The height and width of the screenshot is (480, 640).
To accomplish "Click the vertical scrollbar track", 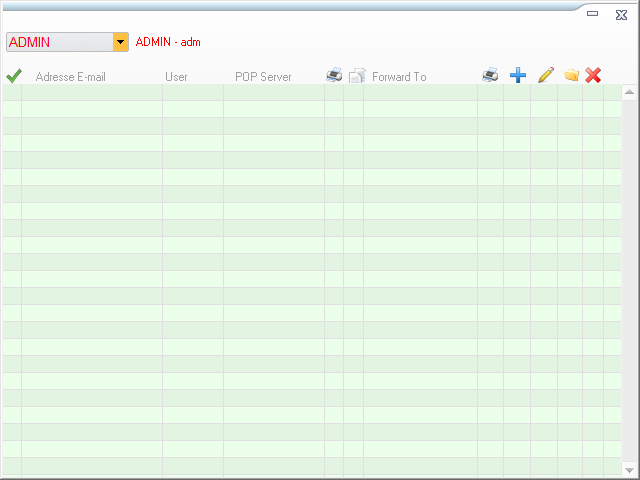I will pos(629,280).
